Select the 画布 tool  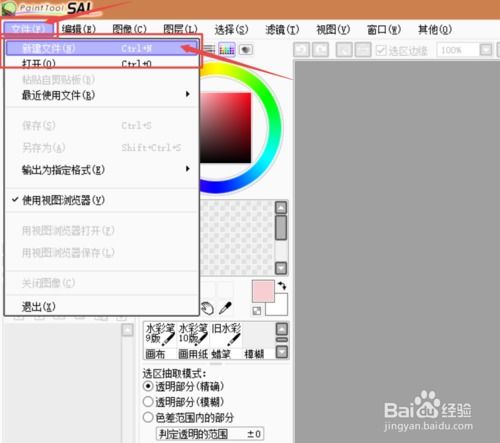click(160, 353)
